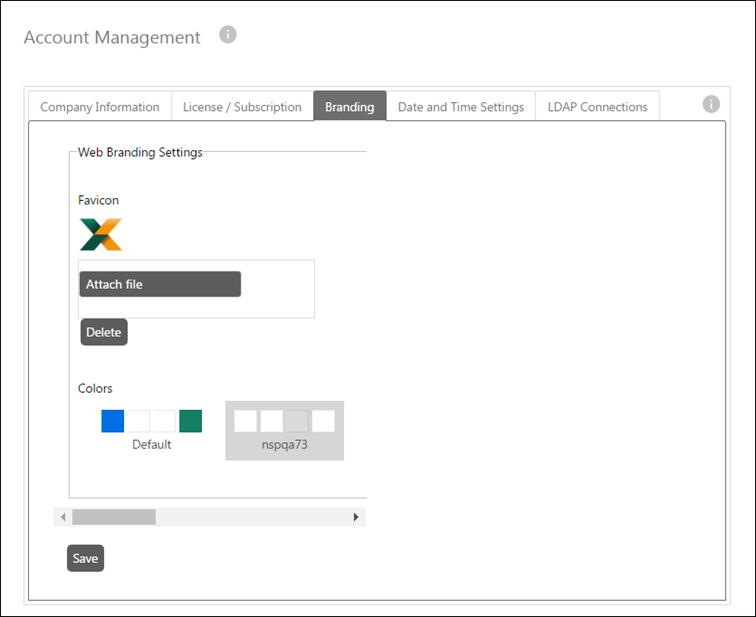
Task: Select the gray third swatch in nspqa73
Action: (x=297, y=421)
